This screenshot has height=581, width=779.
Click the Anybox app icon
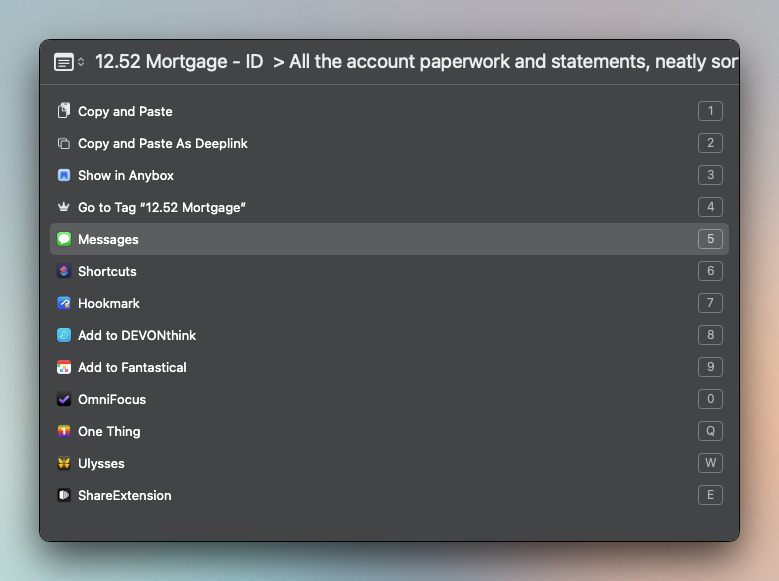(x=64, y=175)
